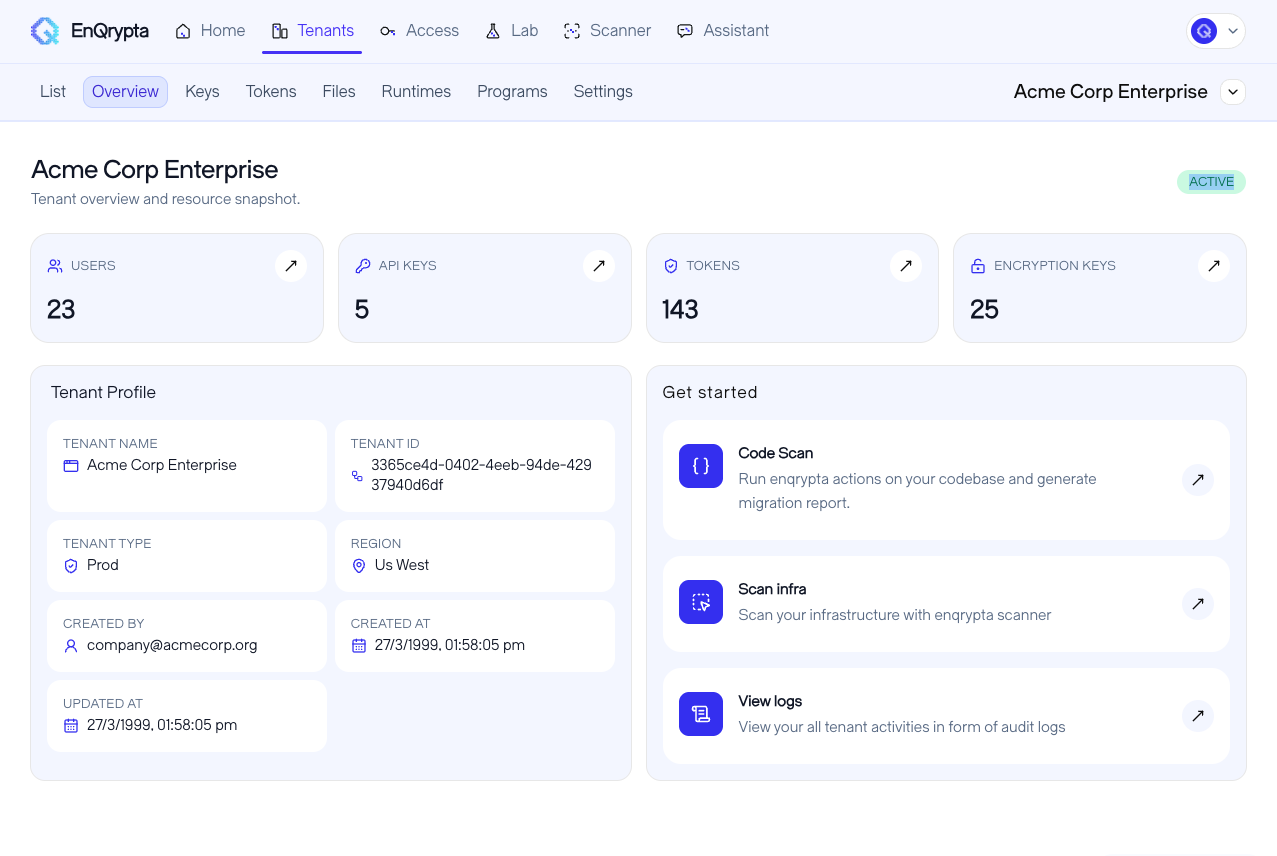Click the Scan infra cursor icon
The height and width of the screenshot is (856, 1277).
click(x=701, y=602)
